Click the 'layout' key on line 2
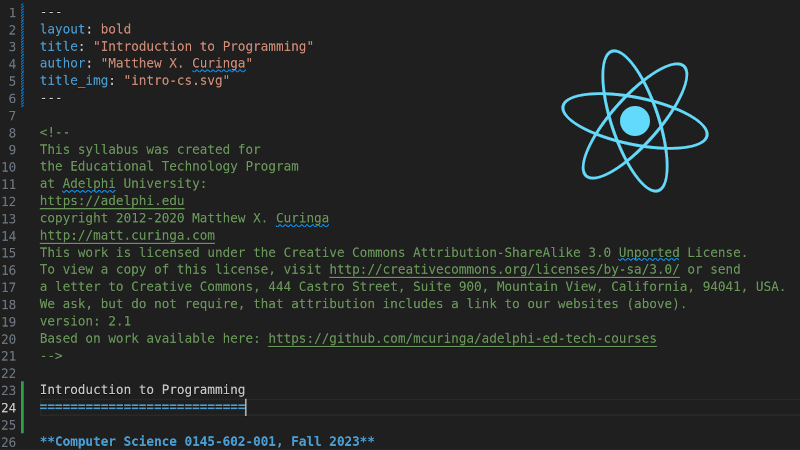The width and height of the screenshot is (800, 450). point(63,29)
